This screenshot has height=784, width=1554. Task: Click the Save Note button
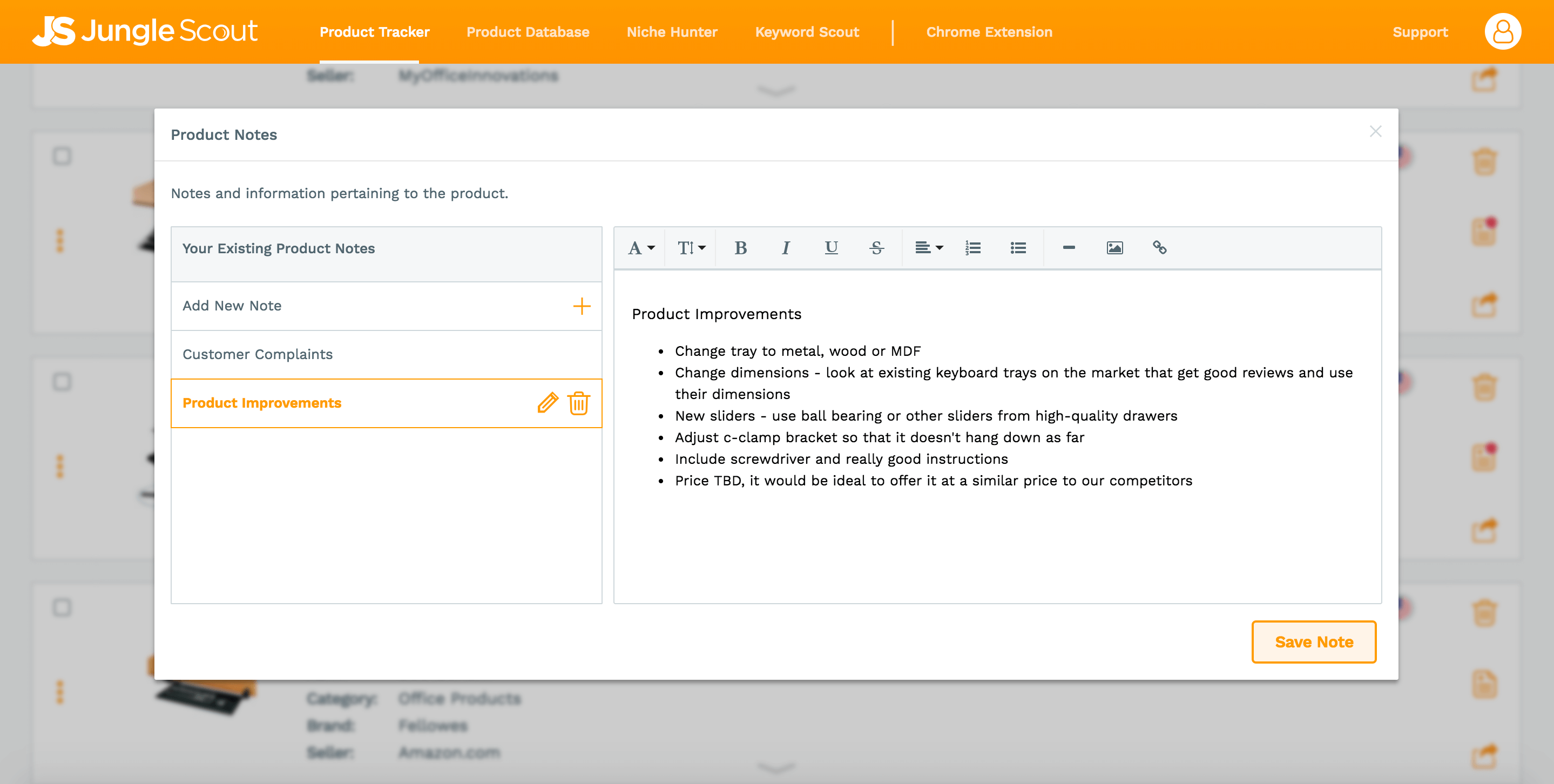1313,641
